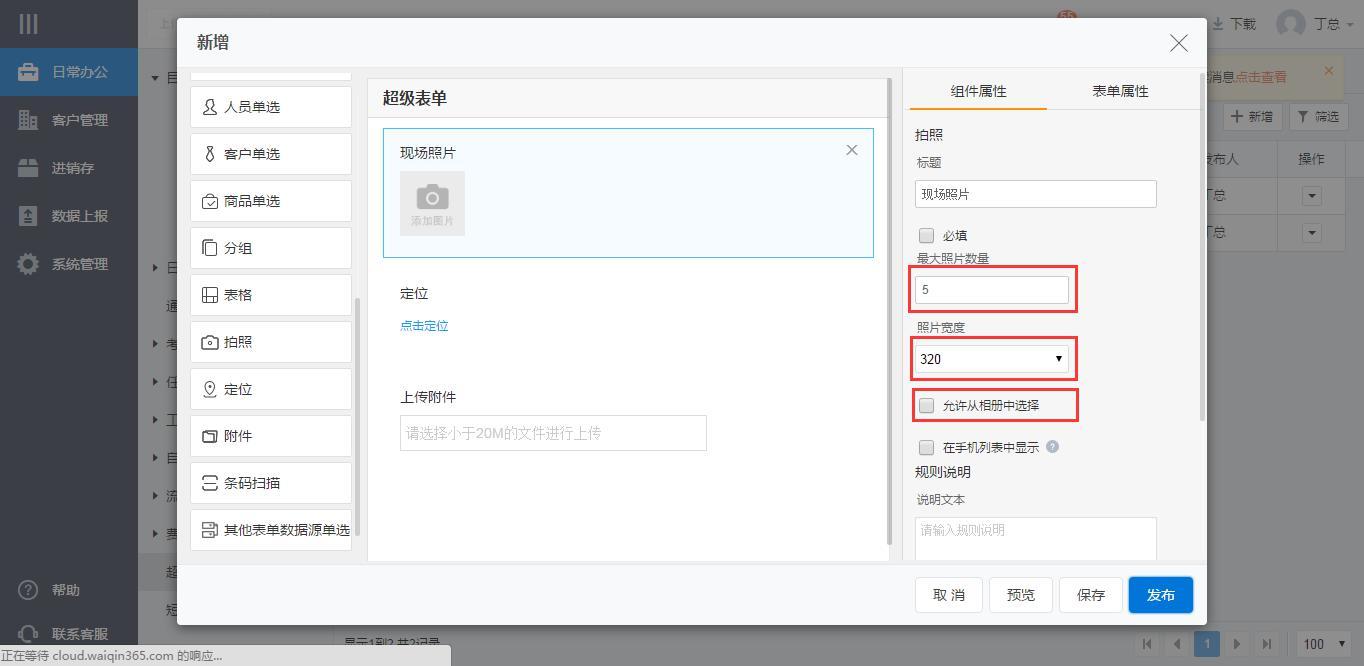This screenshot has height=666, width=1364.
Task: Add the 人员单选 person select component
Action: tap(270, 107)
